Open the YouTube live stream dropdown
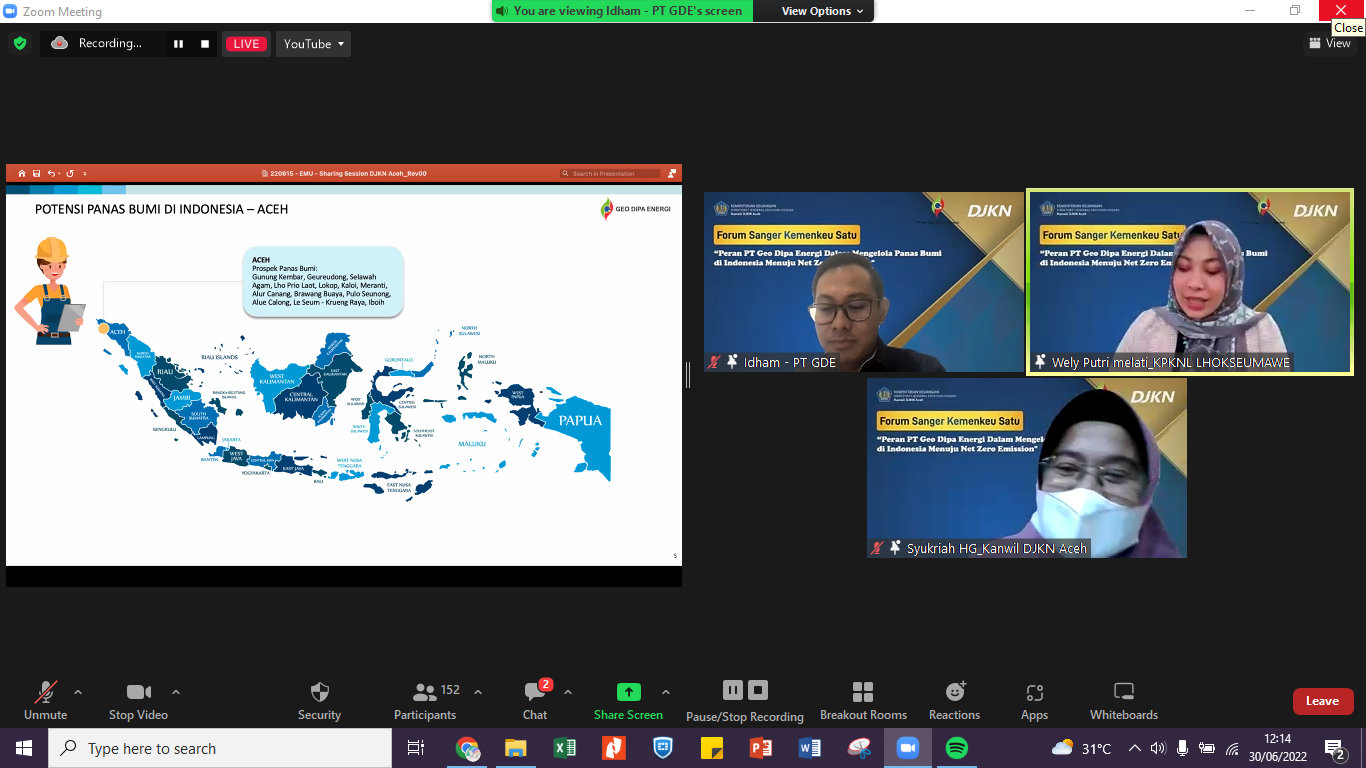 (313, 44)
